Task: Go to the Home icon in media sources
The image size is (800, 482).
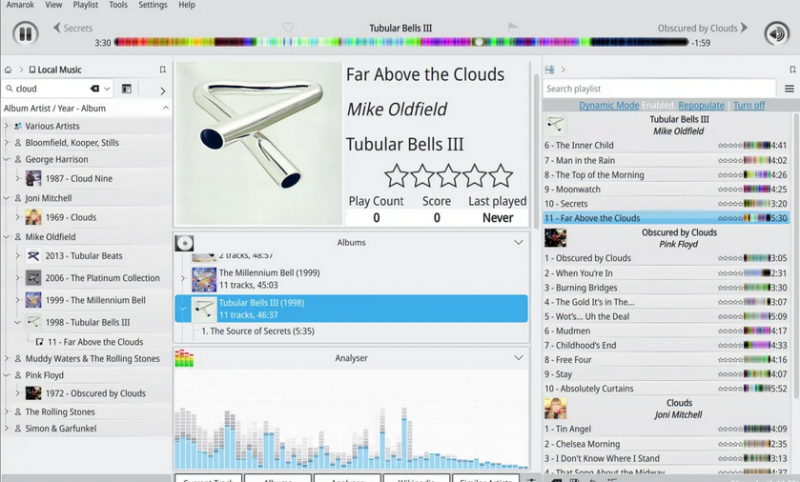Action: pos(8,70)
